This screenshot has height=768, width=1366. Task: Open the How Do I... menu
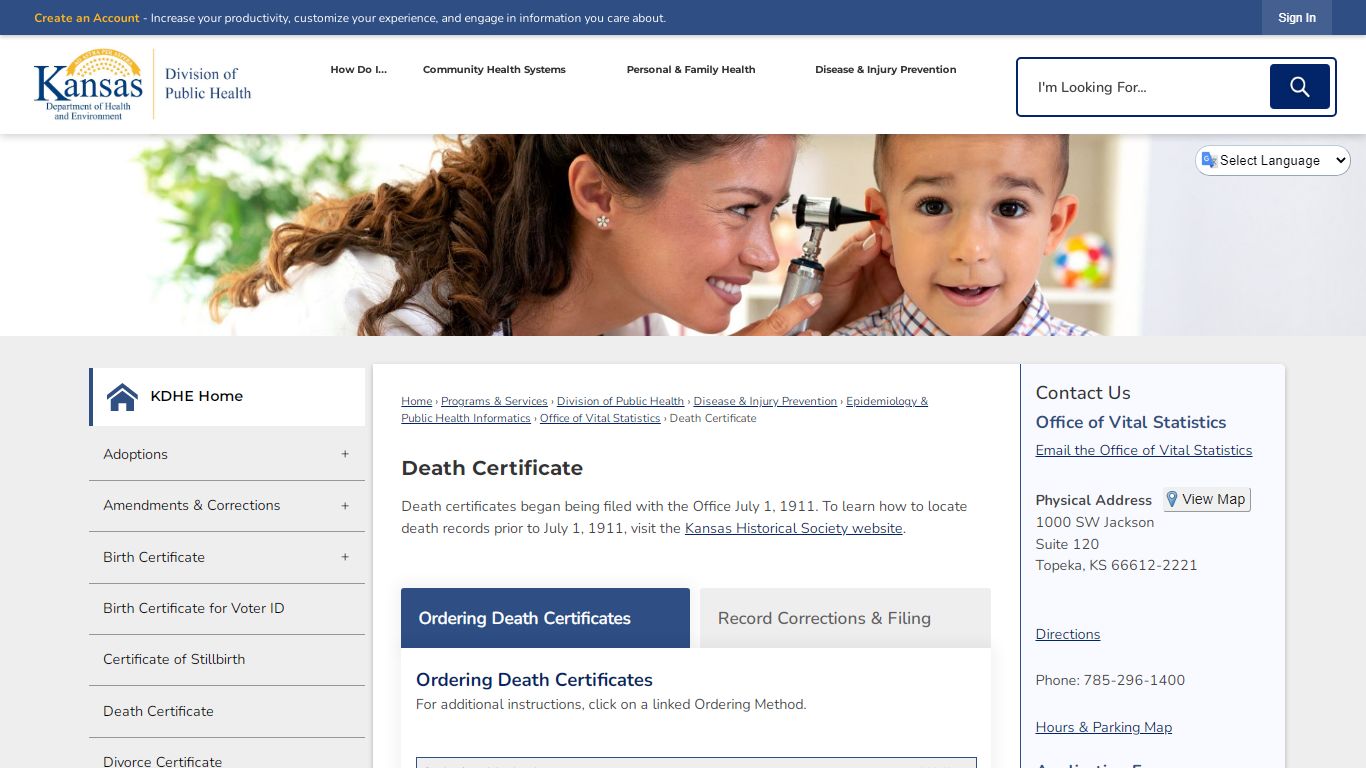(x=358, y=70)
